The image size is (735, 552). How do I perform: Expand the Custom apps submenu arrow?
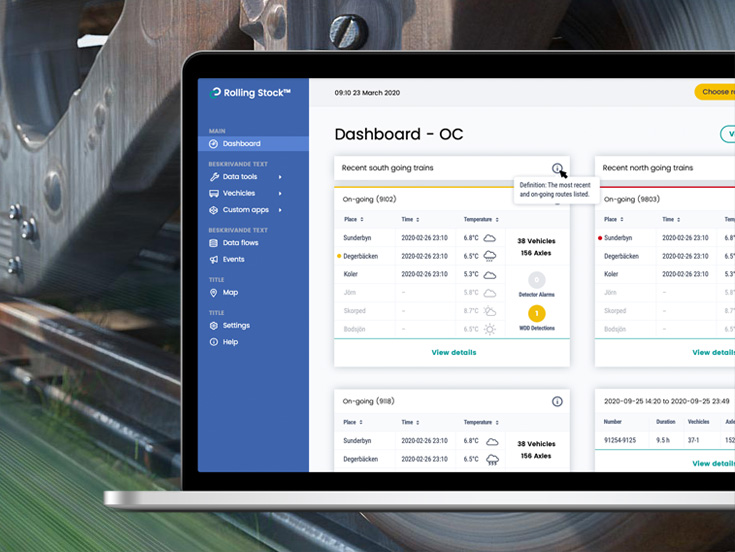click(x=280, y=210)
